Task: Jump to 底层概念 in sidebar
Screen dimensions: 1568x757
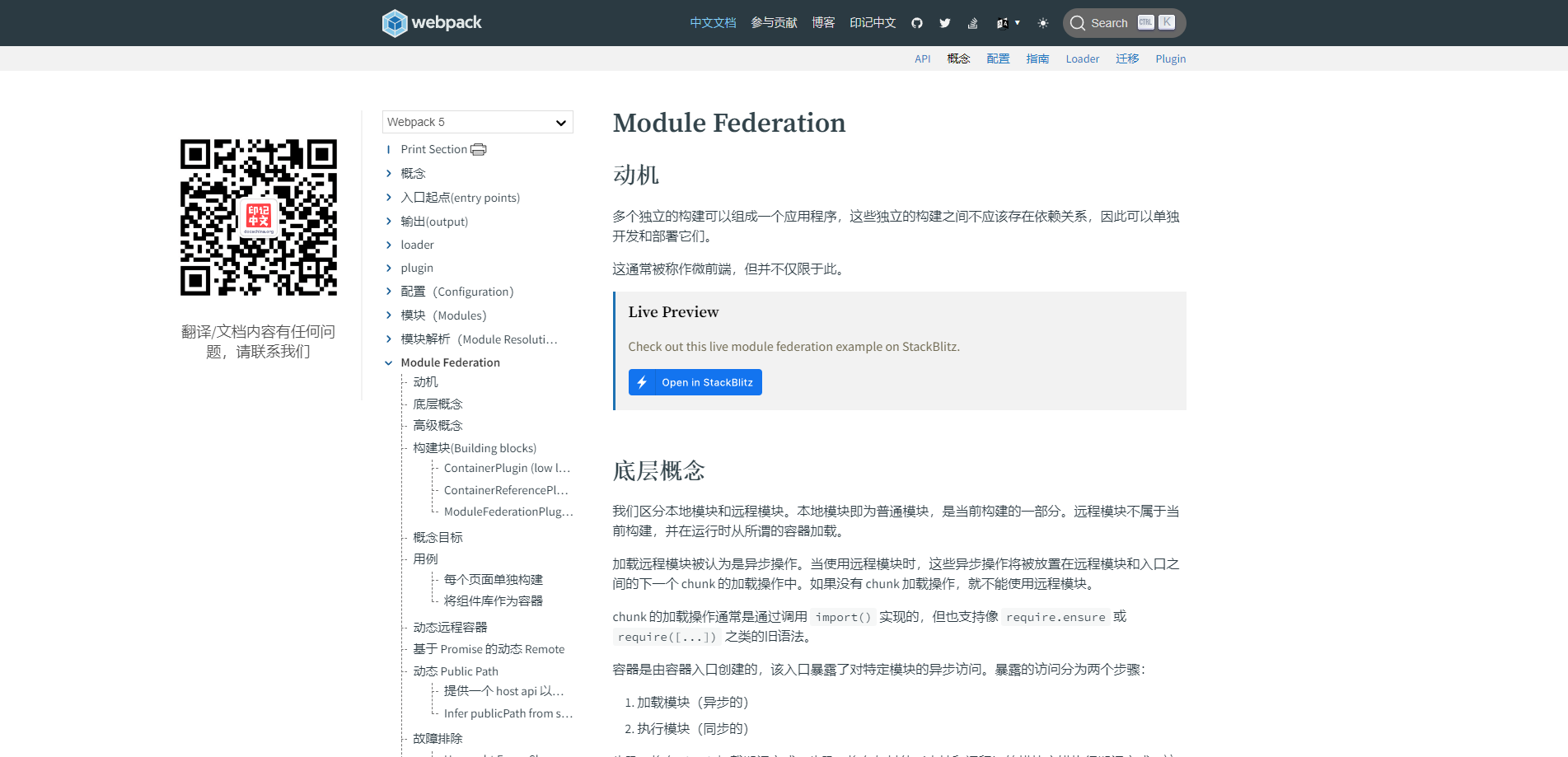Action: click(438, 404)
